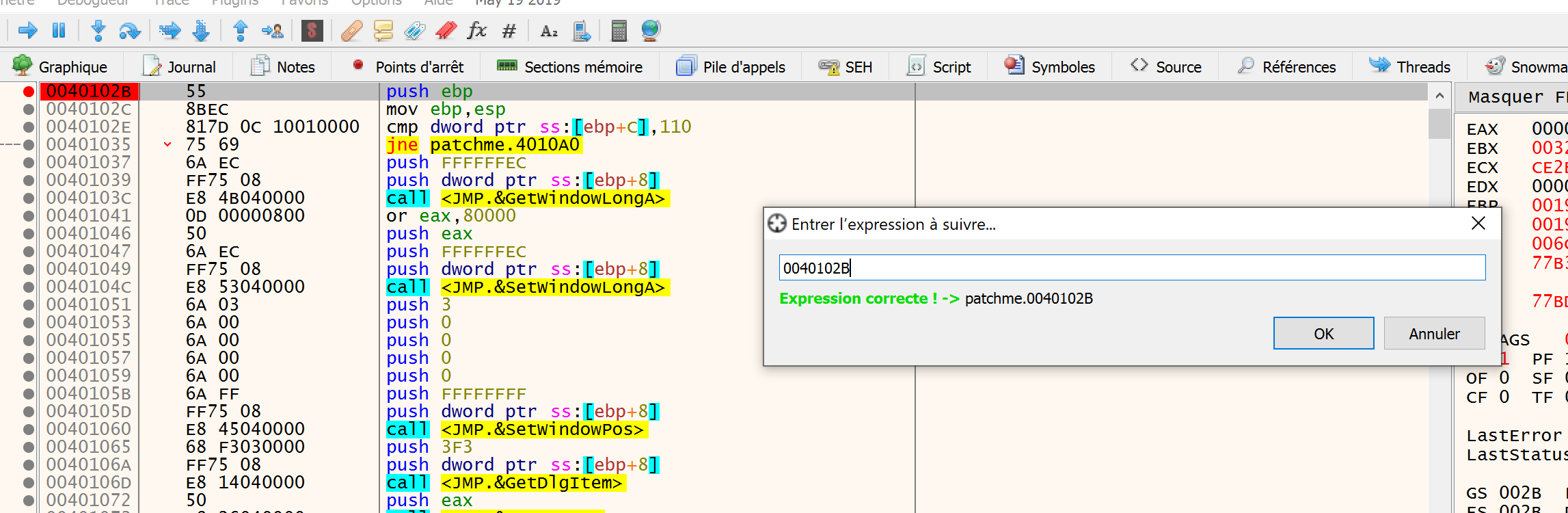Click the Step Into toolbar icon

pyautogui.click(x=98, y=30)
